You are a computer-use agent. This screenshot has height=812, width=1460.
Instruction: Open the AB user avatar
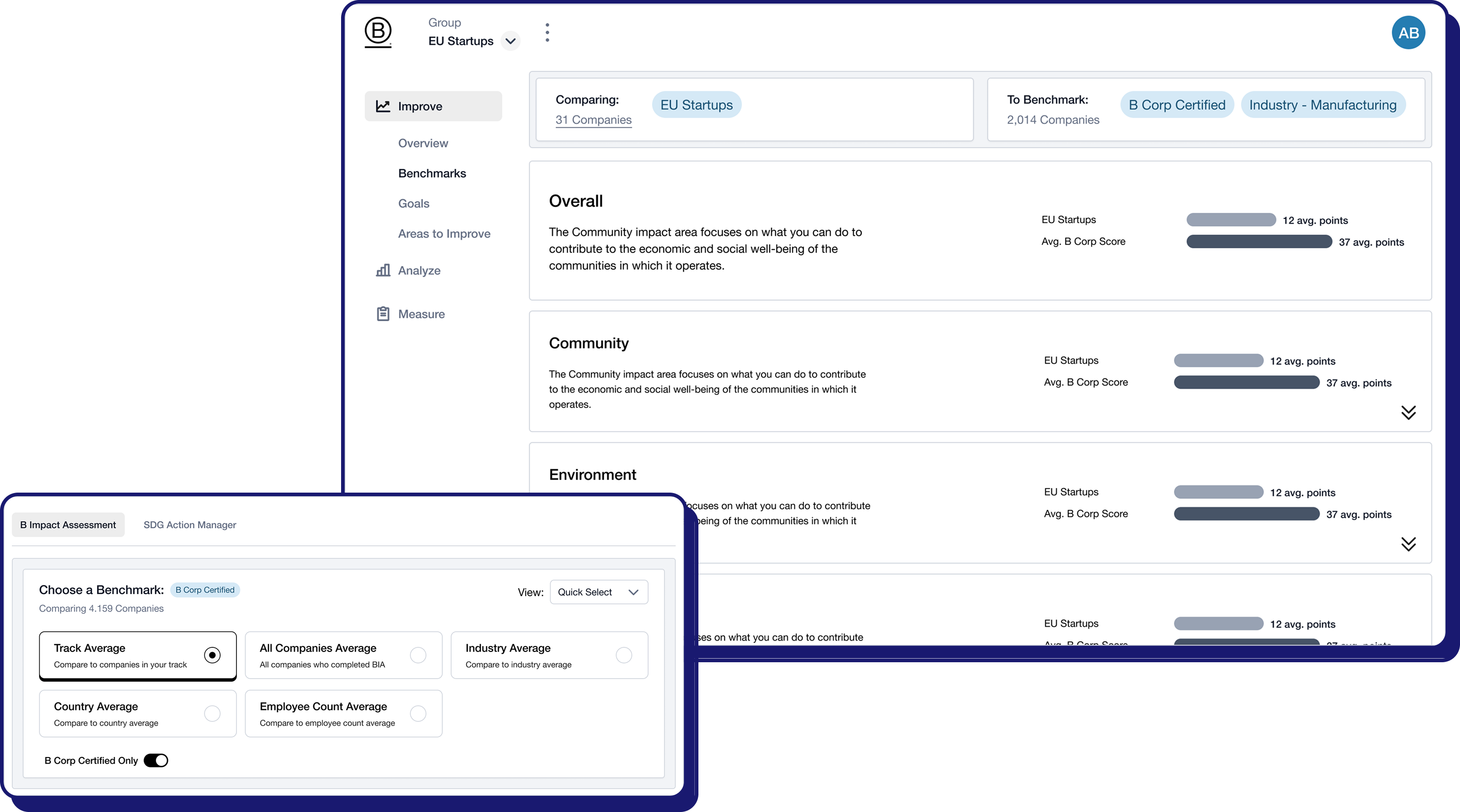1408,33
